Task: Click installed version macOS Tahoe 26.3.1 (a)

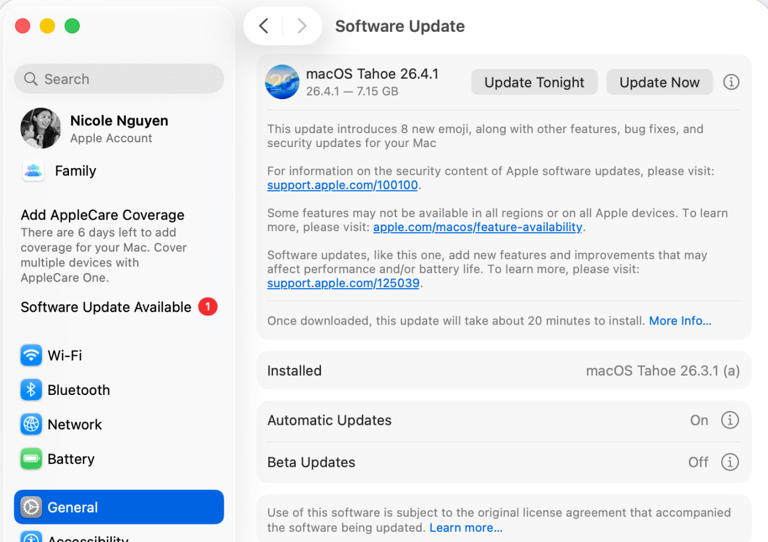Action: (x=663, y=371)
